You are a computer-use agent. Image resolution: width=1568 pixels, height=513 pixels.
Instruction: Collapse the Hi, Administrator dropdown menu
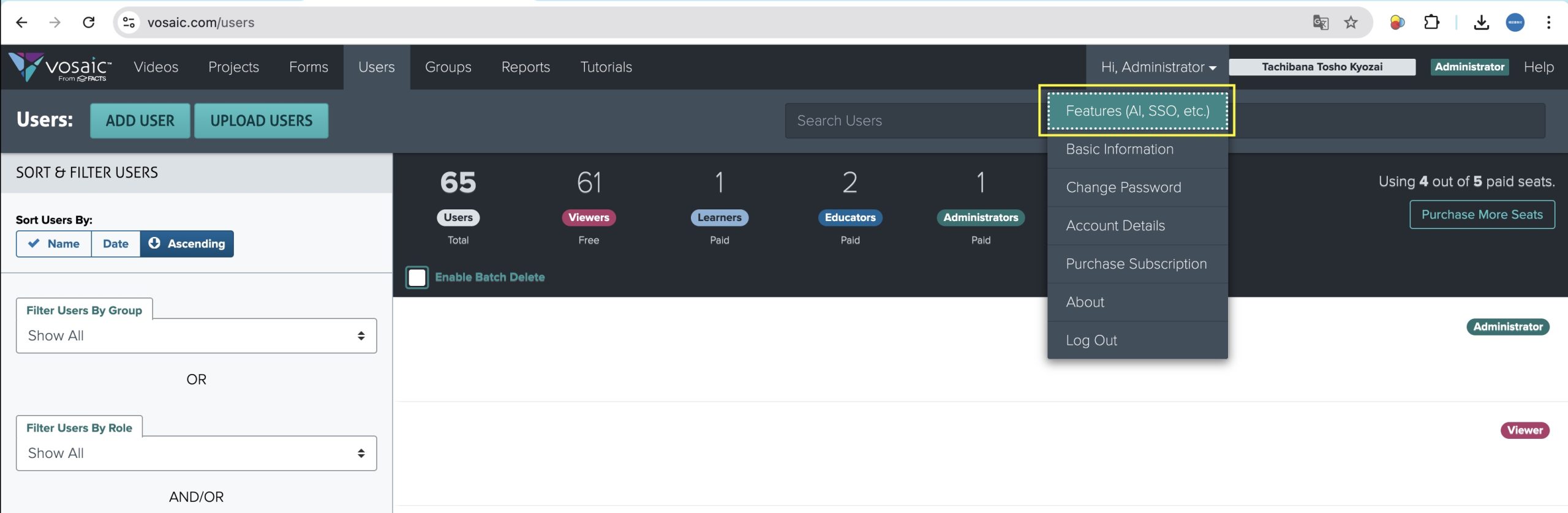(1158, 67)
